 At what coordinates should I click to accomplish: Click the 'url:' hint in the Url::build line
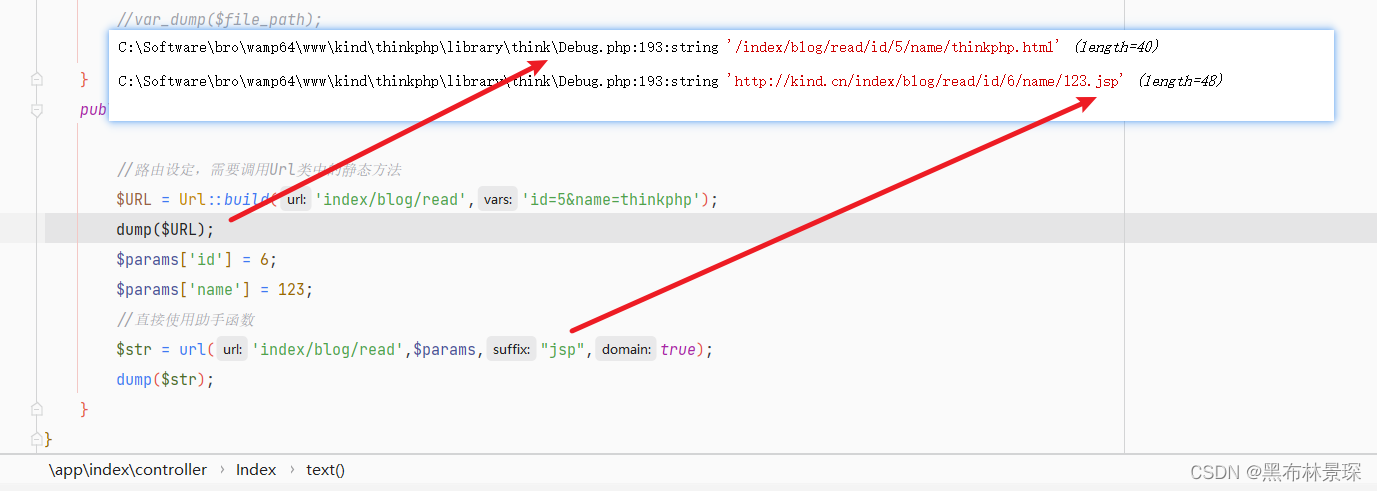point(296,200)
